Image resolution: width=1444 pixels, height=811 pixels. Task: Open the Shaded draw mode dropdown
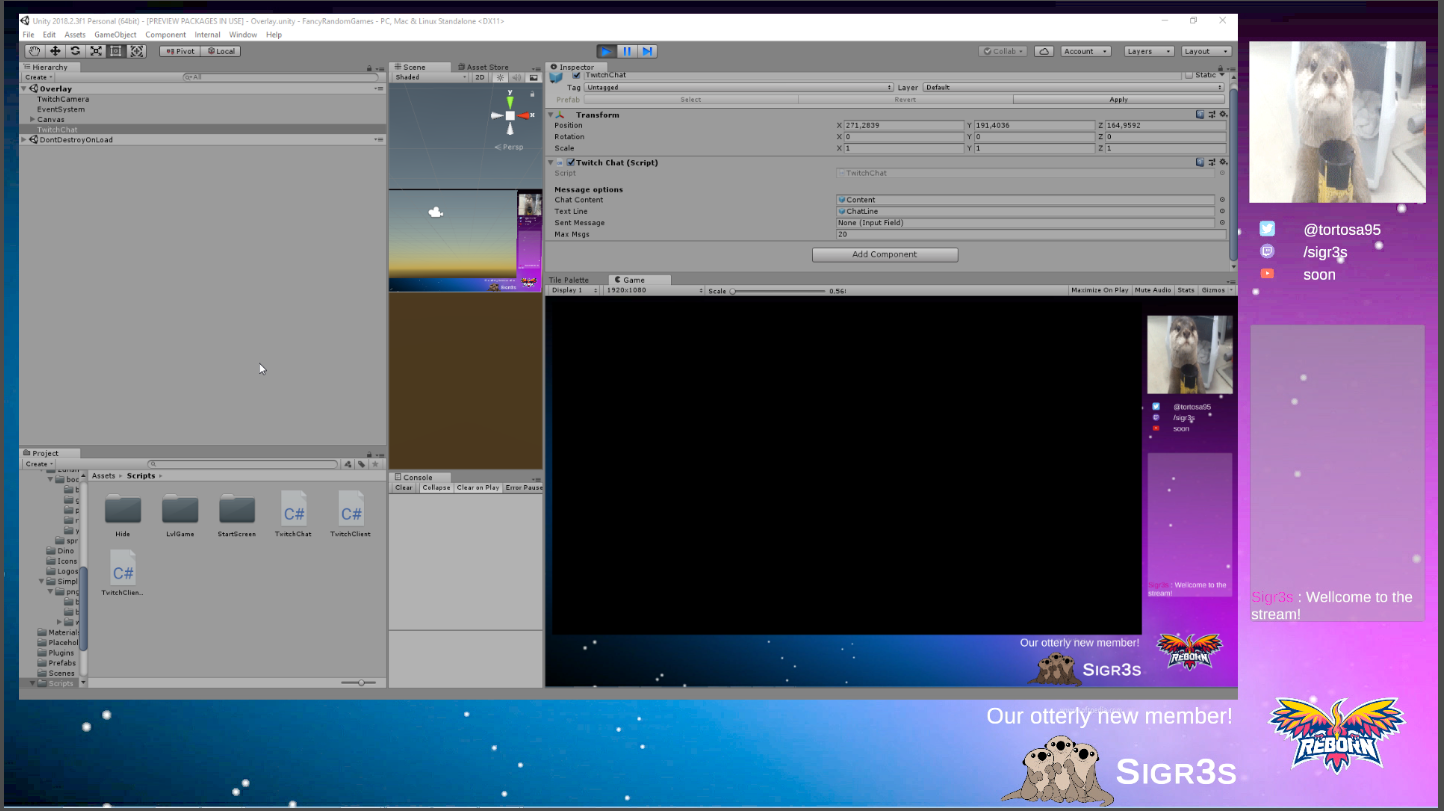430,77
